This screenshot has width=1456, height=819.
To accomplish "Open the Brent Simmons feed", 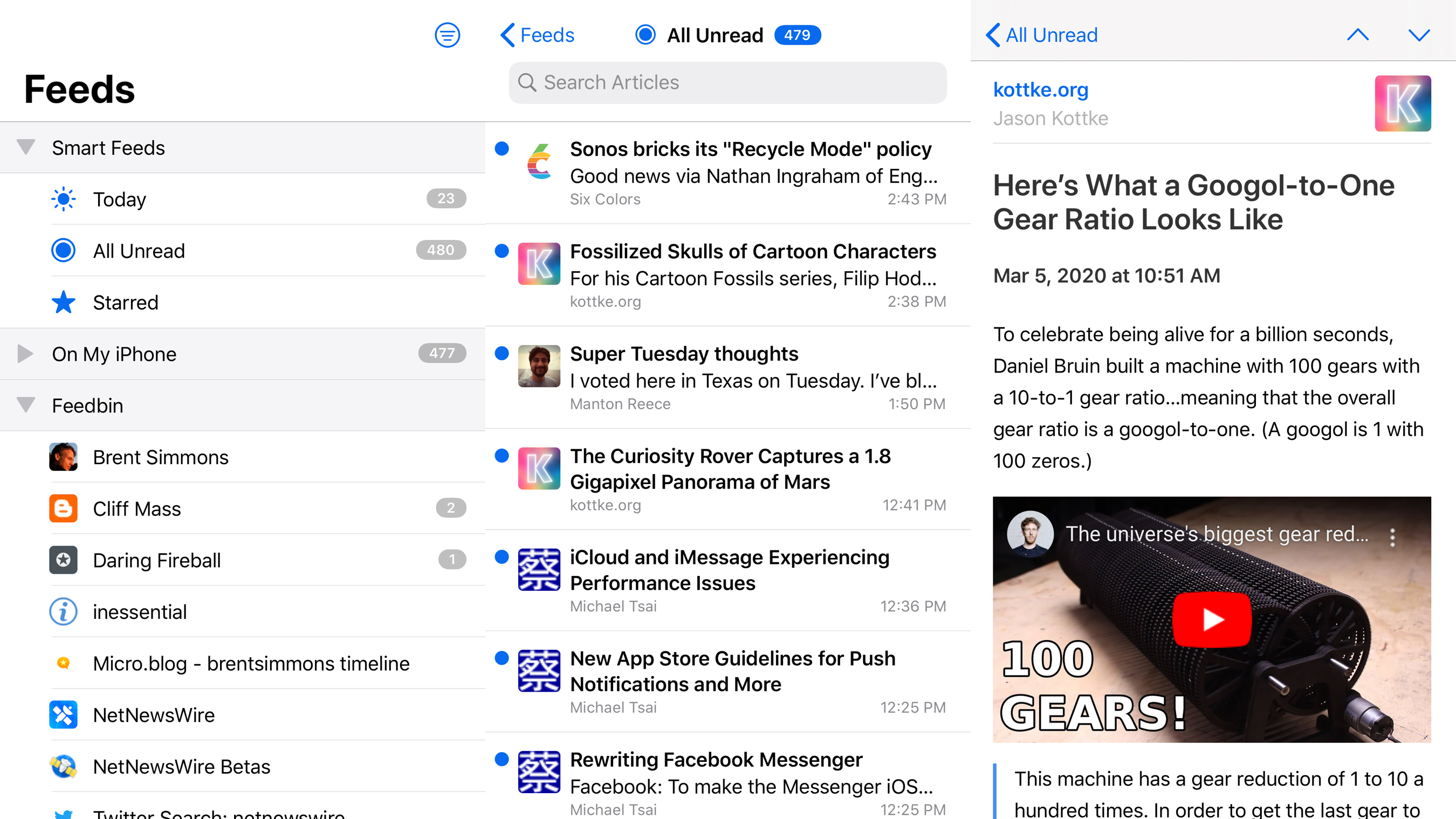I will [243, 457].
